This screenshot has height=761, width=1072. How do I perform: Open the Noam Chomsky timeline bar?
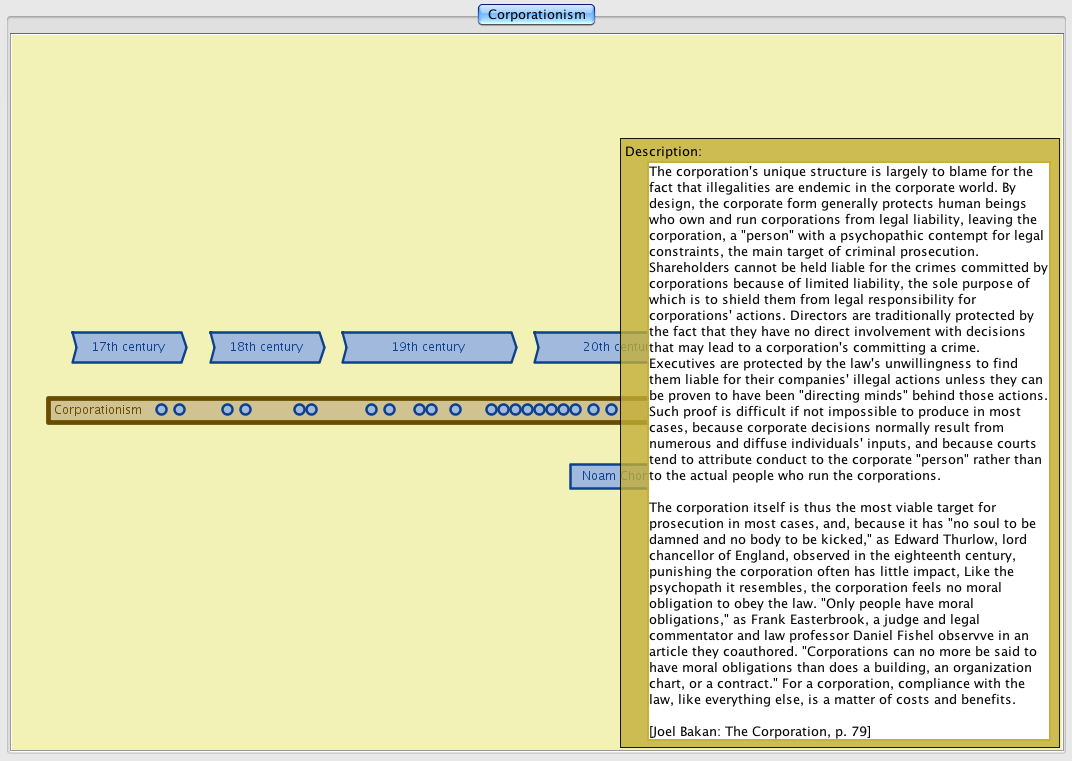[x=596, y=476]
